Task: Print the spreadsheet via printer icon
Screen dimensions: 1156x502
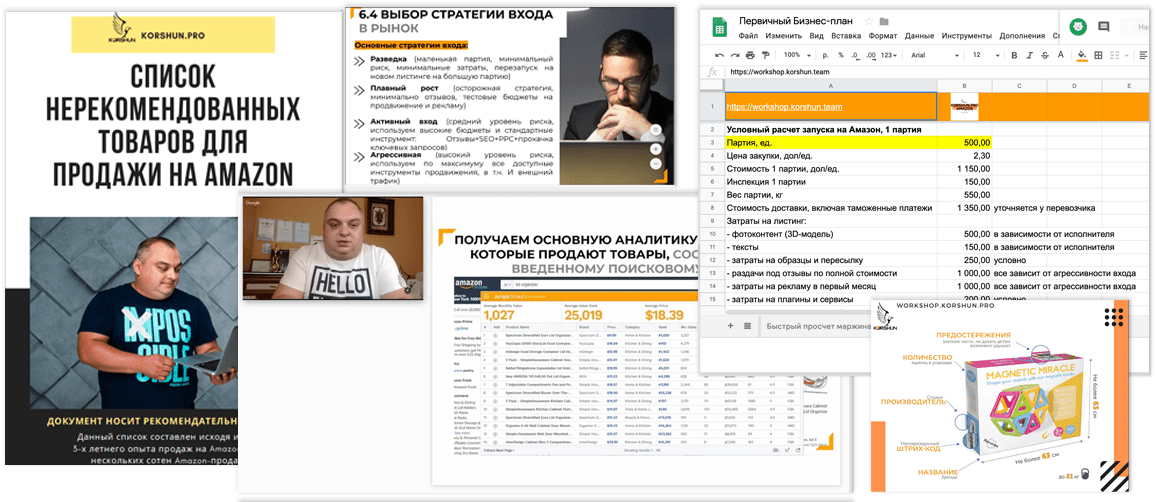Action: point(751,55)
